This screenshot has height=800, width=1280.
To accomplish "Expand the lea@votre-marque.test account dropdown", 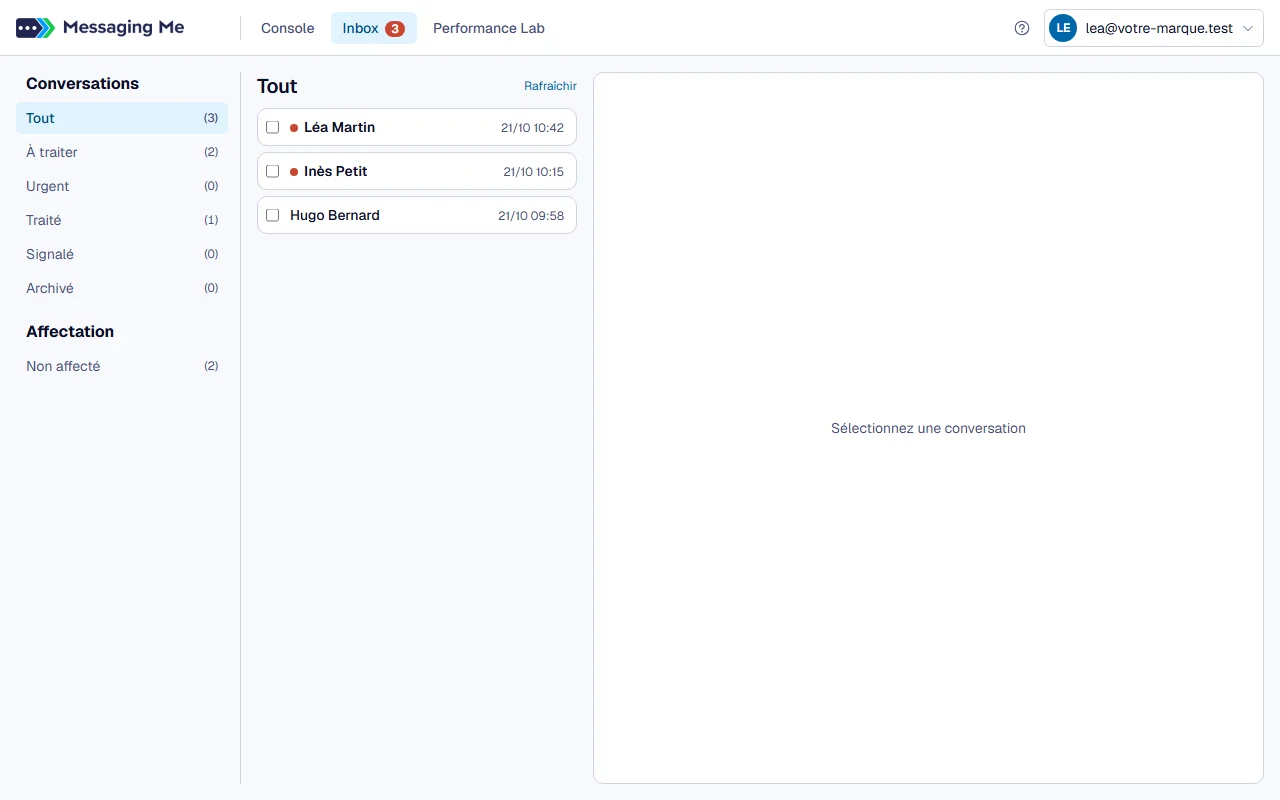I will (x=1154, y=28).
